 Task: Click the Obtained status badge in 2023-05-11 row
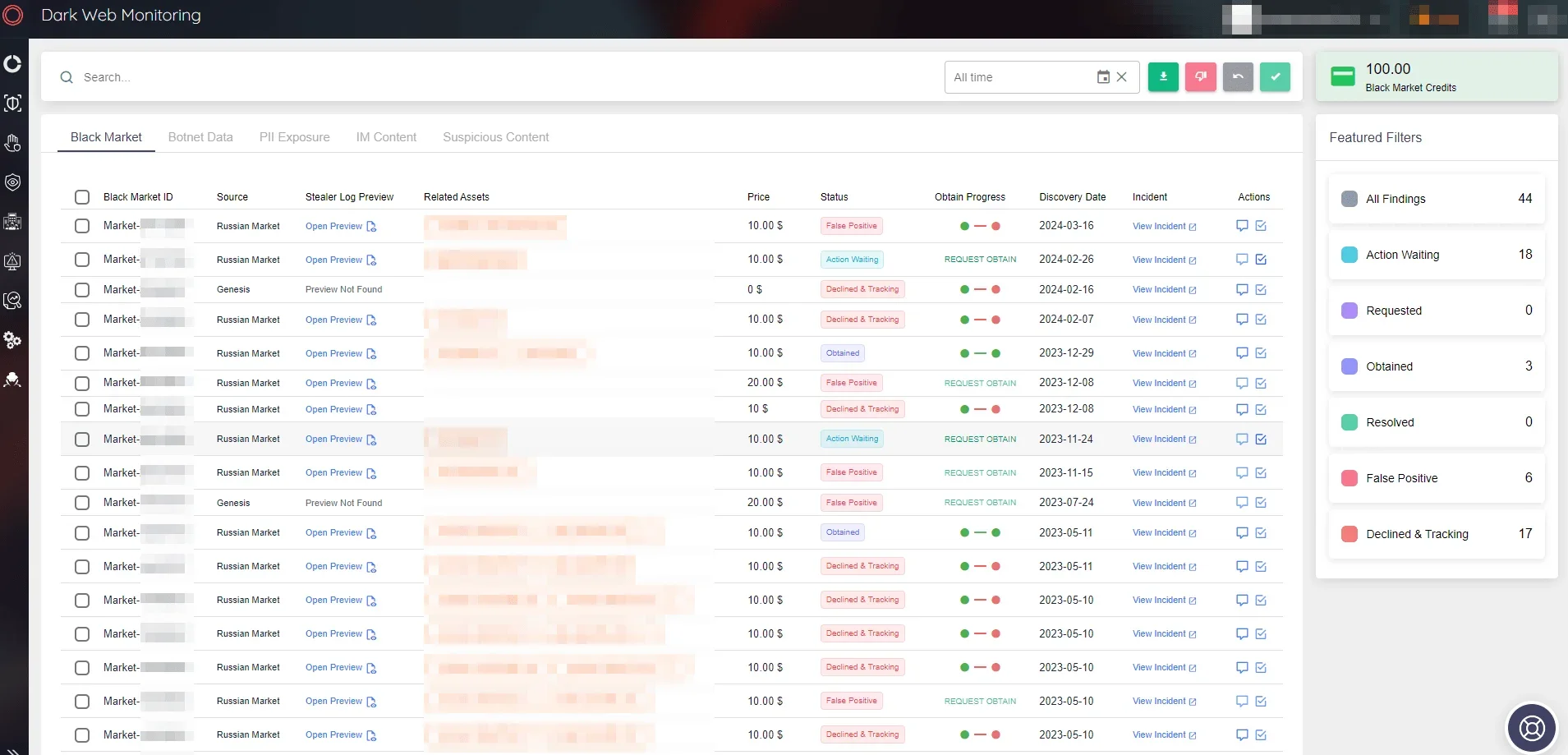click(843, 532)
